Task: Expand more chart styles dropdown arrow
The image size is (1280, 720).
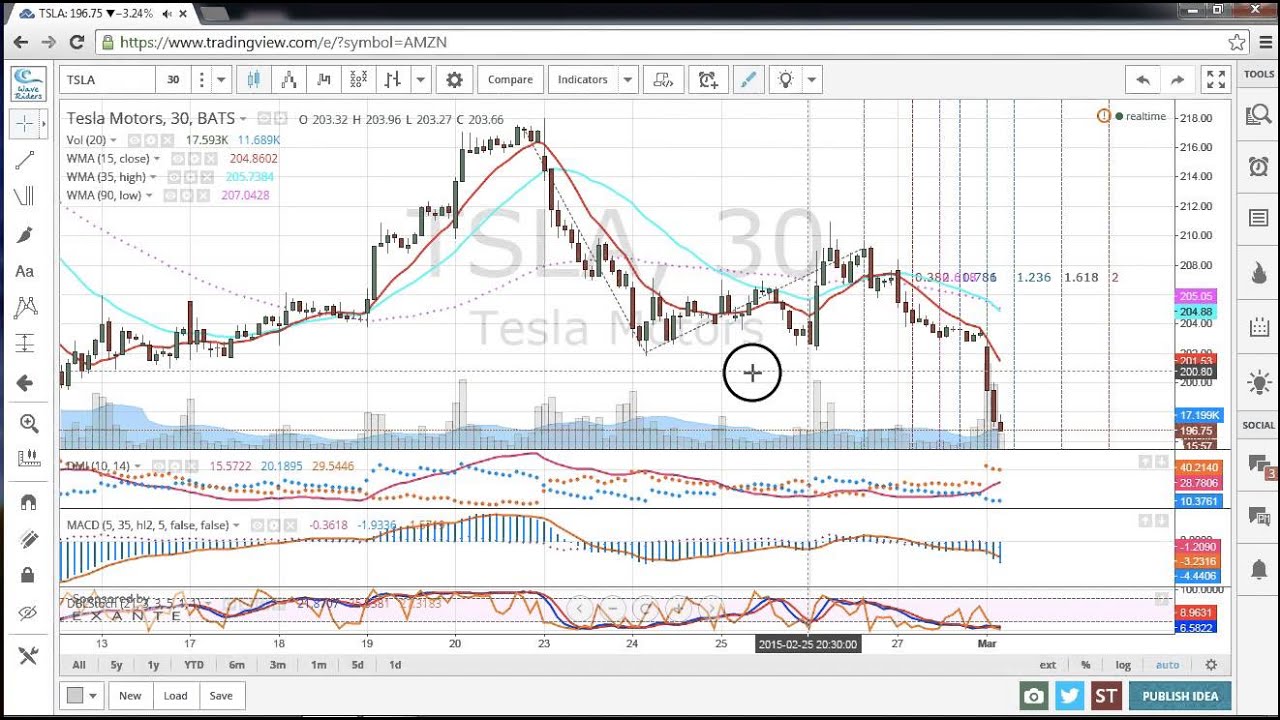Action: [x=422, y=80]
